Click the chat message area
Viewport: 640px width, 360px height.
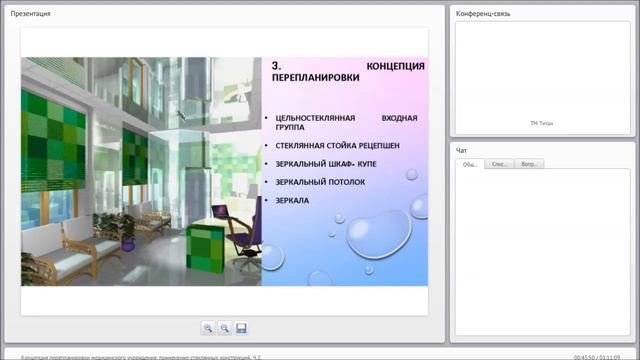(x=542, y=252)
